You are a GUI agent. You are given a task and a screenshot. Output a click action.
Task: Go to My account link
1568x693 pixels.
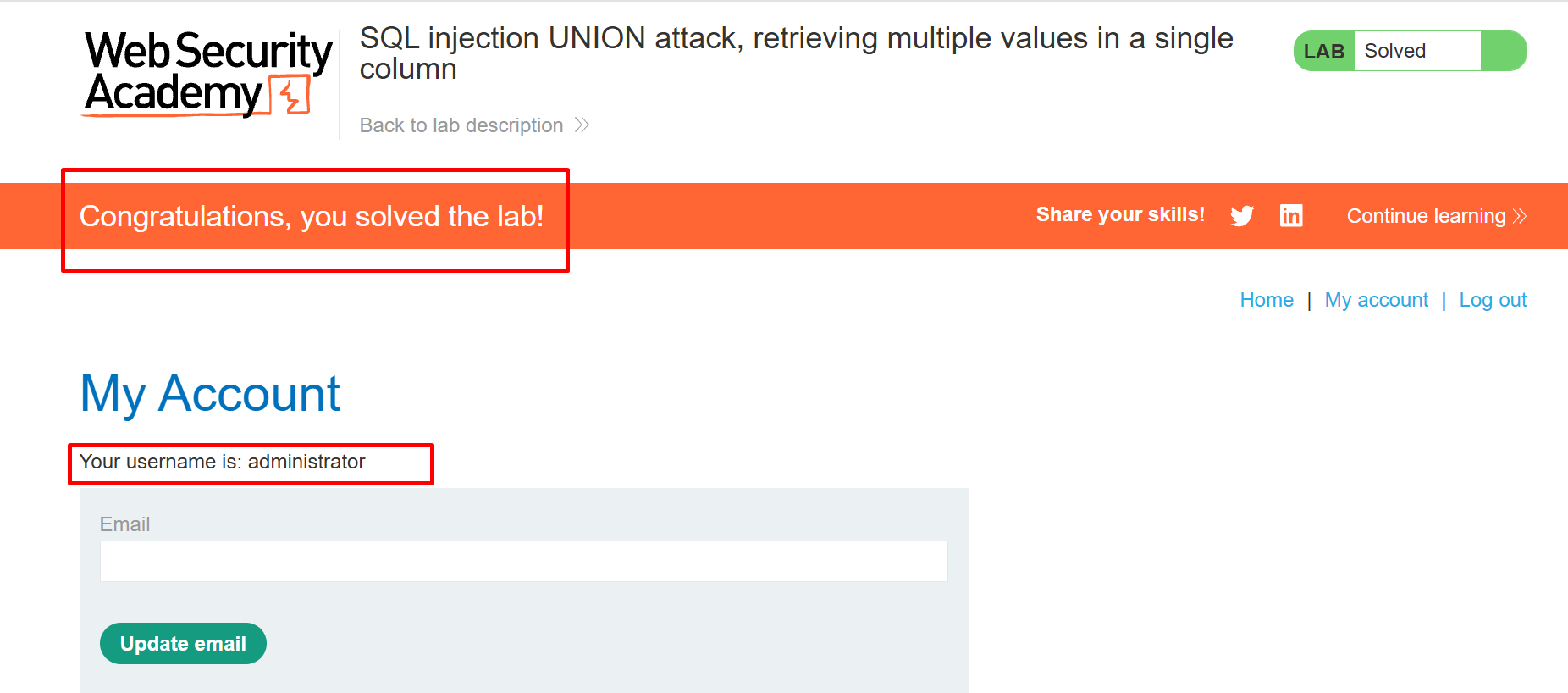coord(1377,300)
